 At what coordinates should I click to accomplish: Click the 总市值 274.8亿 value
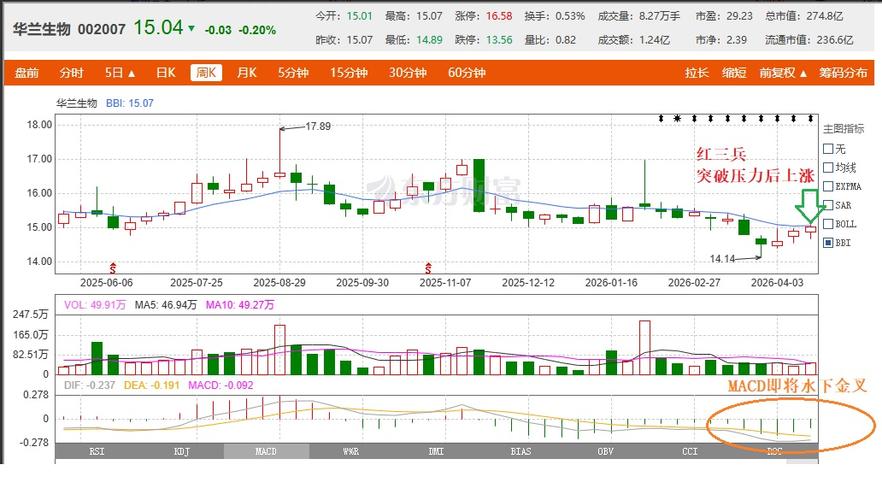tap(825, 16)
